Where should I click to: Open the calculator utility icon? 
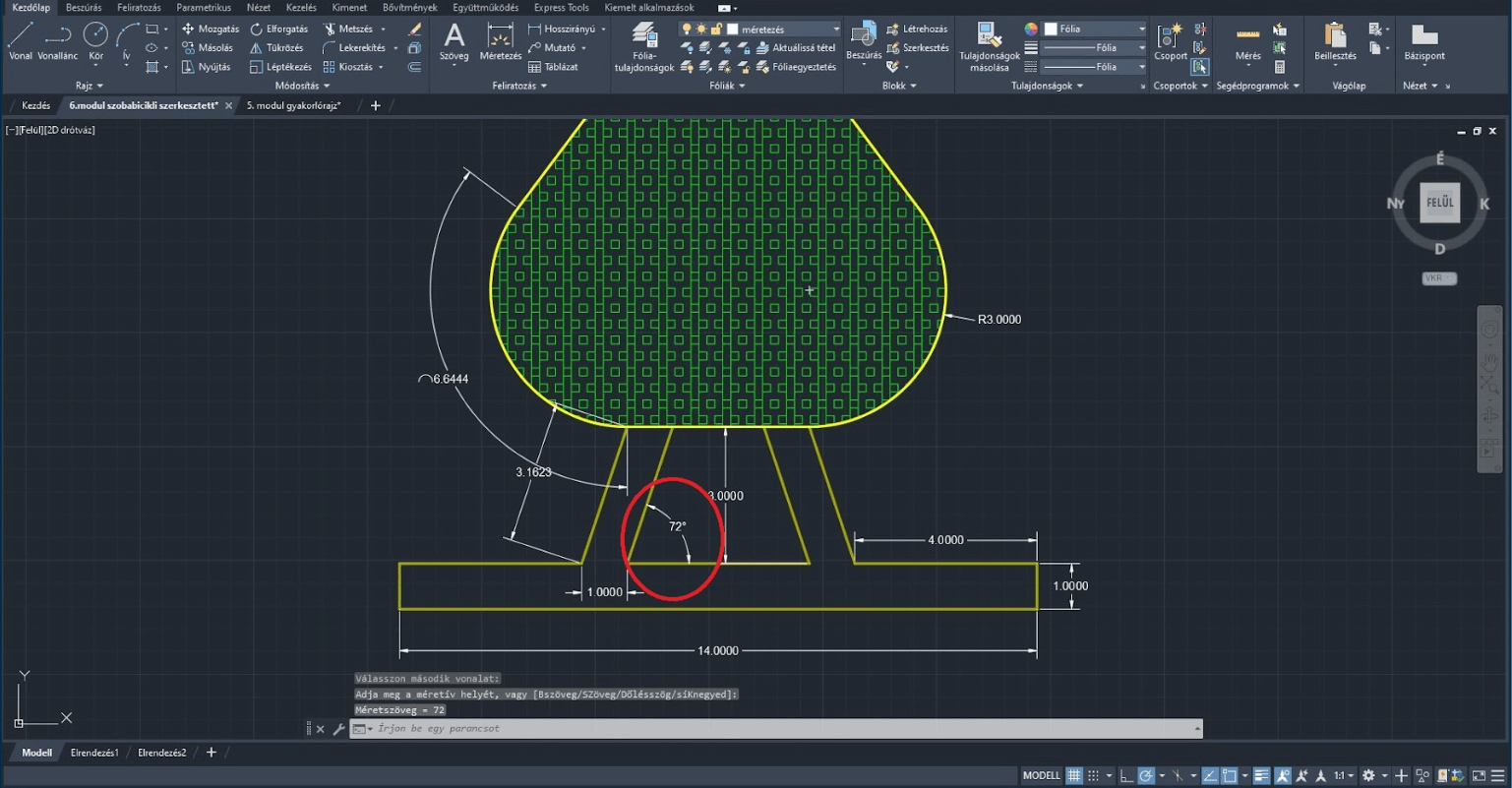(x=1279, y=67)
